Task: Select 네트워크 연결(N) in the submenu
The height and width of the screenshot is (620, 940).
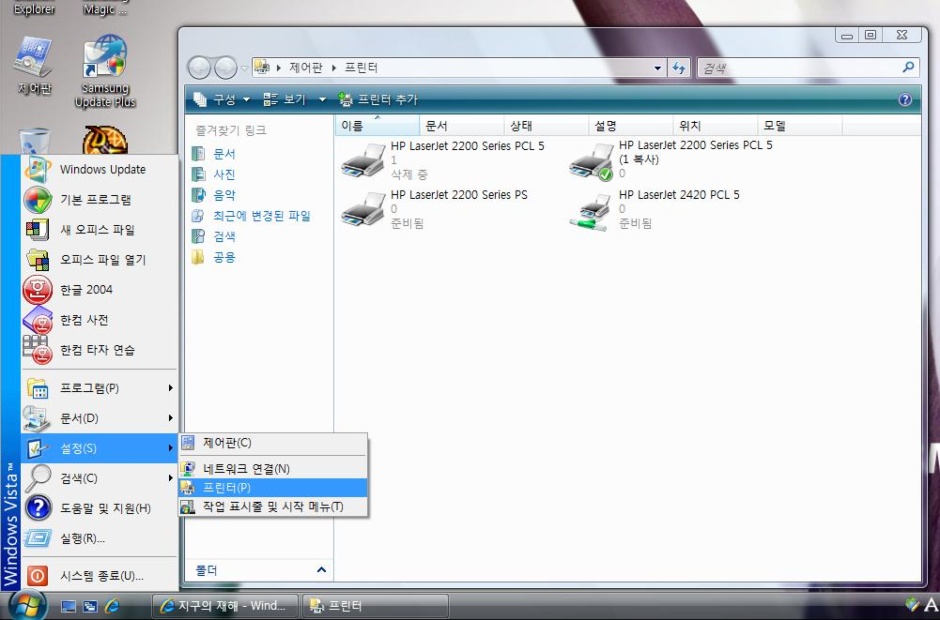Action: (x=273, y=468)
